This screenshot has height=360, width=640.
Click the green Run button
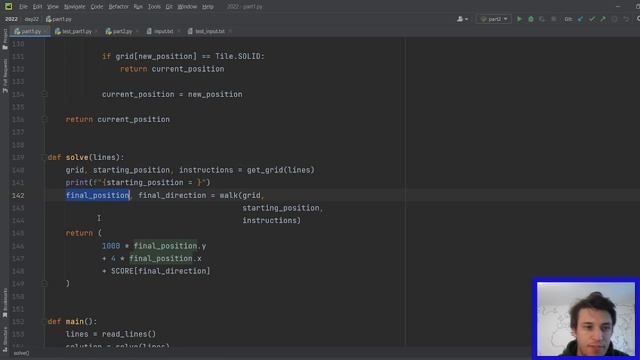(519, 19)
